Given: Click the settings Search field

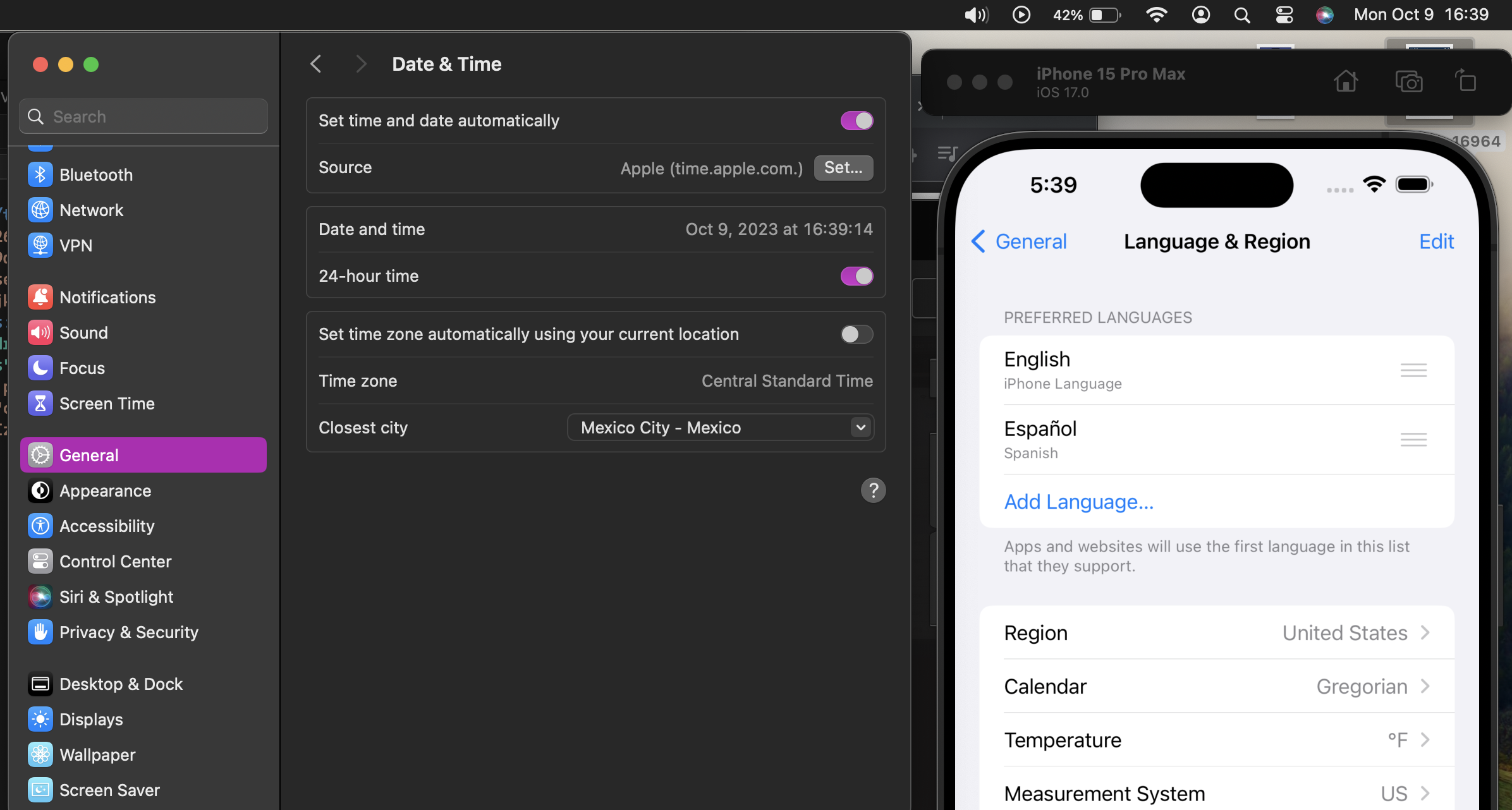Looking at the screenshot, I should click(143, 116).
